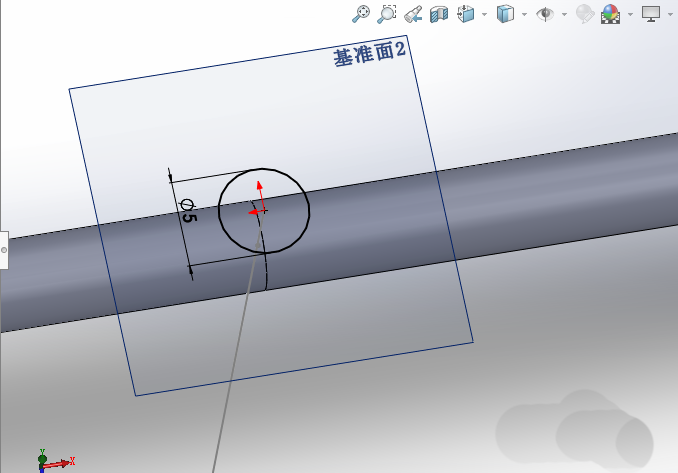Click the Zoom to Fit icon

[x=361, y=14]
